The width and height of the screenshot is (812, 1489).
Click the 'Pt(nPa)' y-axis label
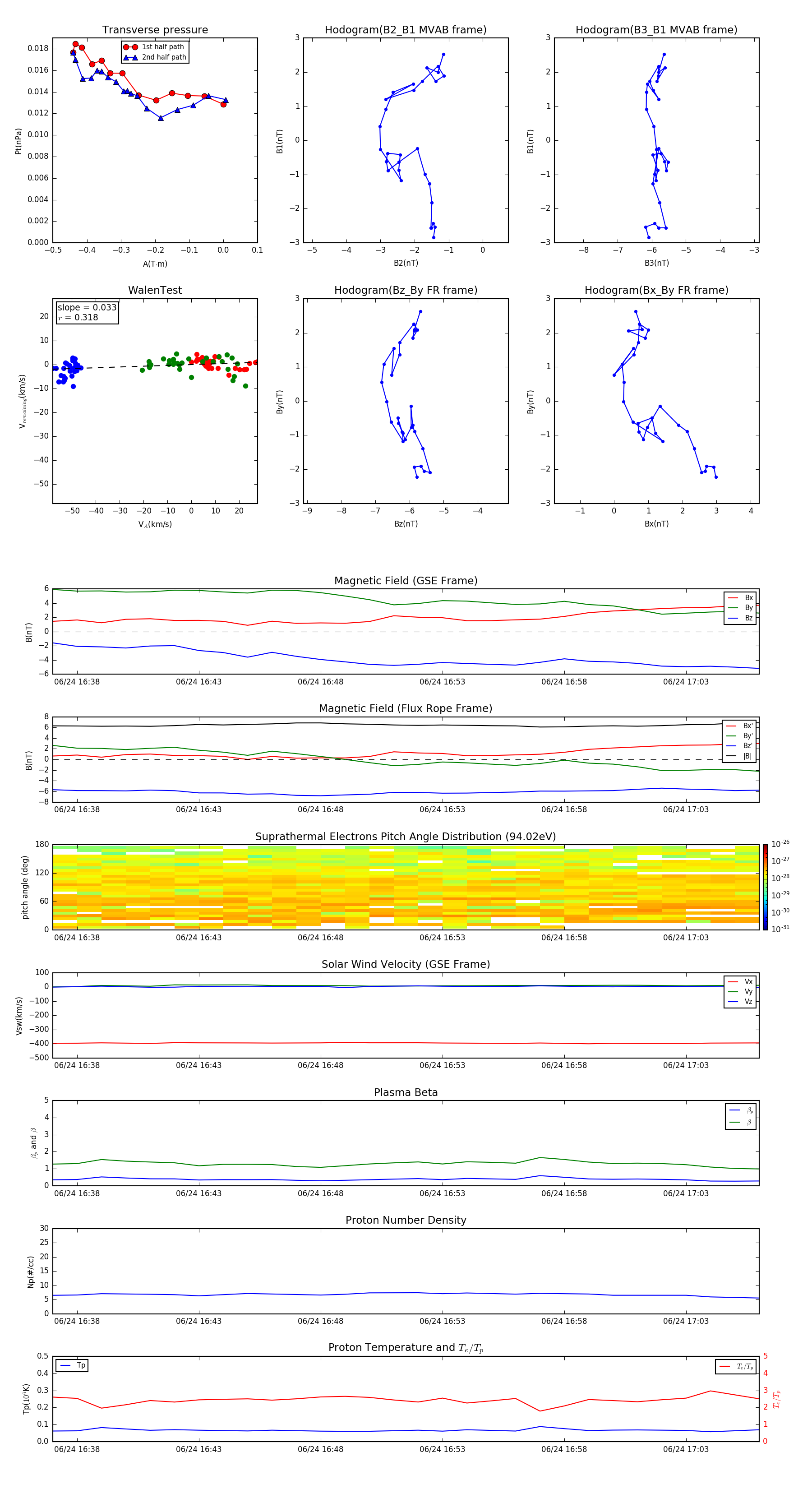point(18,141)
